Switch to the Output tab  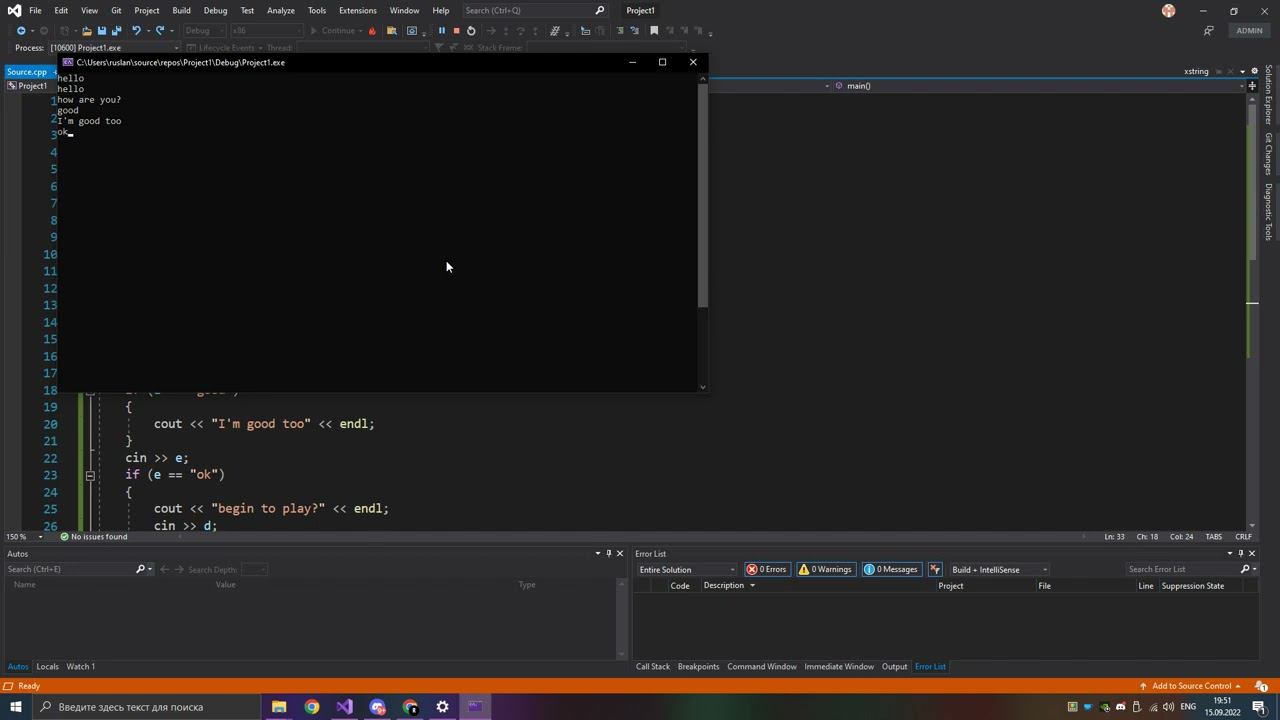pyautogui.click(x=894, y=667)
